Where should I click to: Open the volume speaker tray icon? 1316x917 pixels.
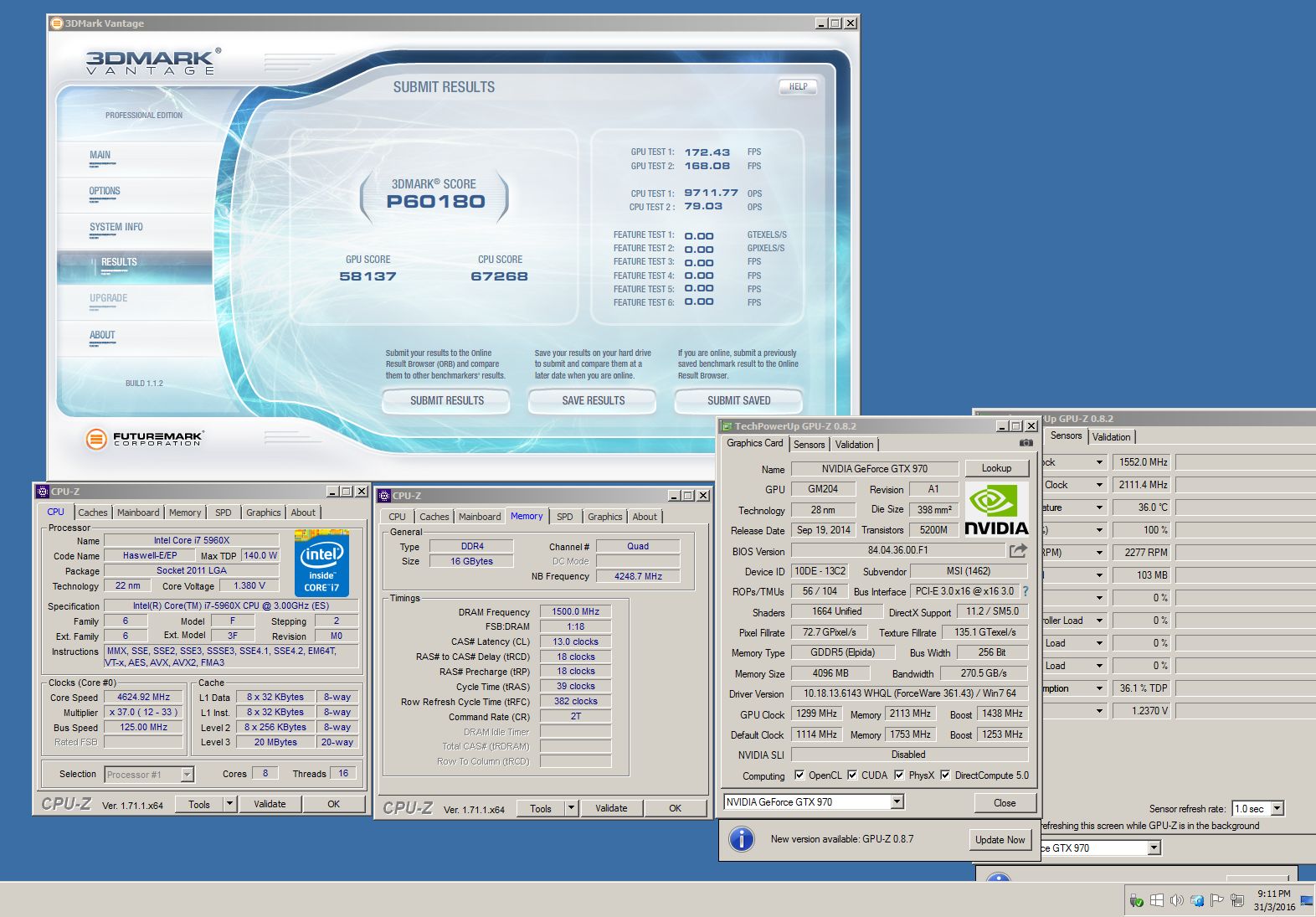coord(1176,901)
